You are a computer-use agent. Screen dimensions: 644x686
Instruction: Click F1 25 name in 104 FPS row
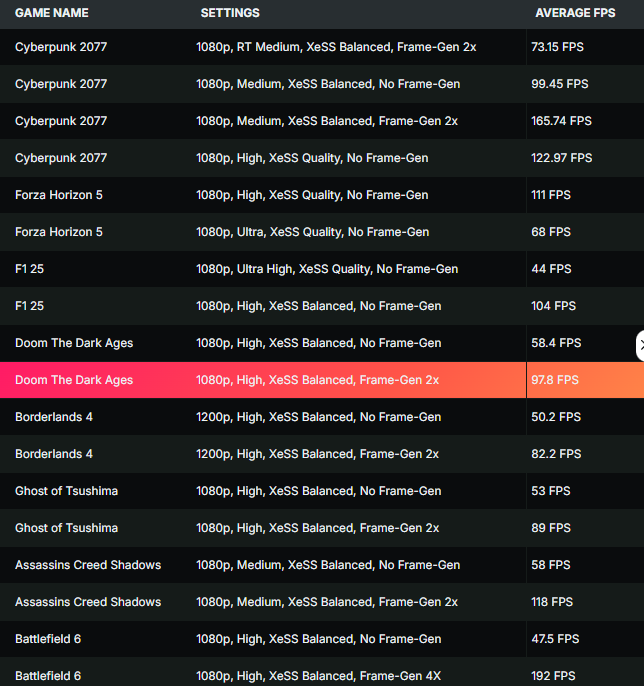(29, 306)
